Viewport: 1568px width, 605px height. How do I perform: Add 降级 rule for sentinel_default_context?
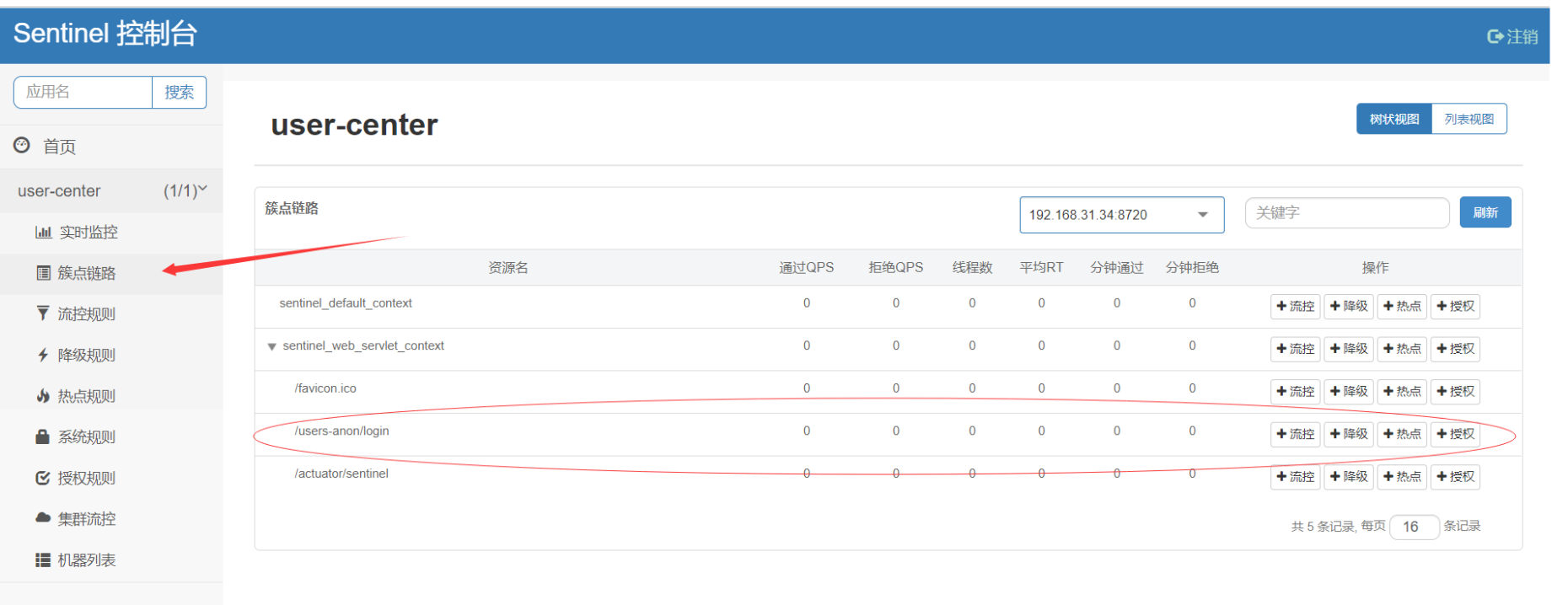pos(1349,306)
